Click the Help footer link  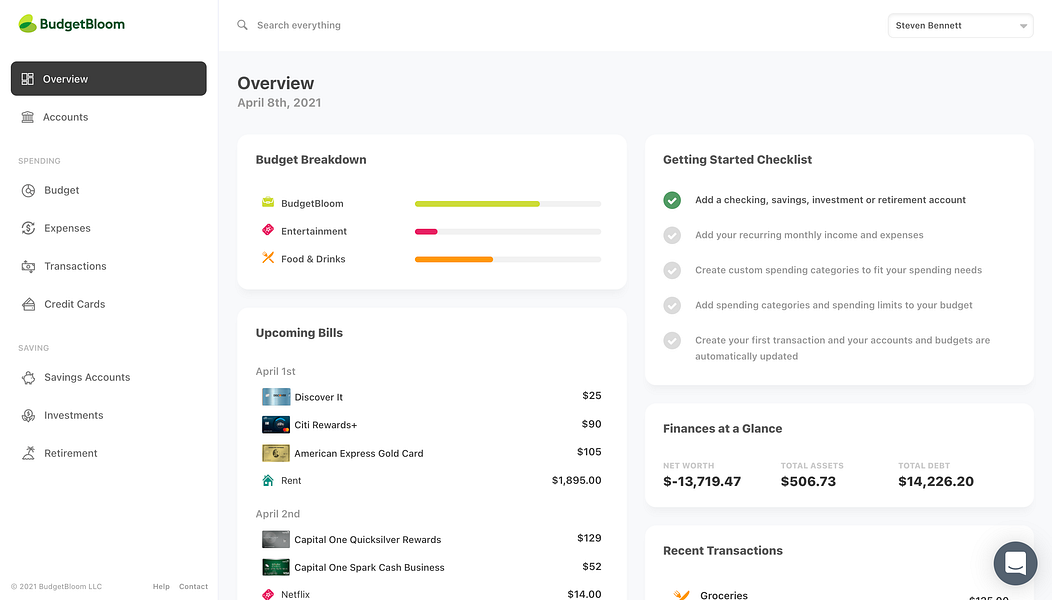161,587
